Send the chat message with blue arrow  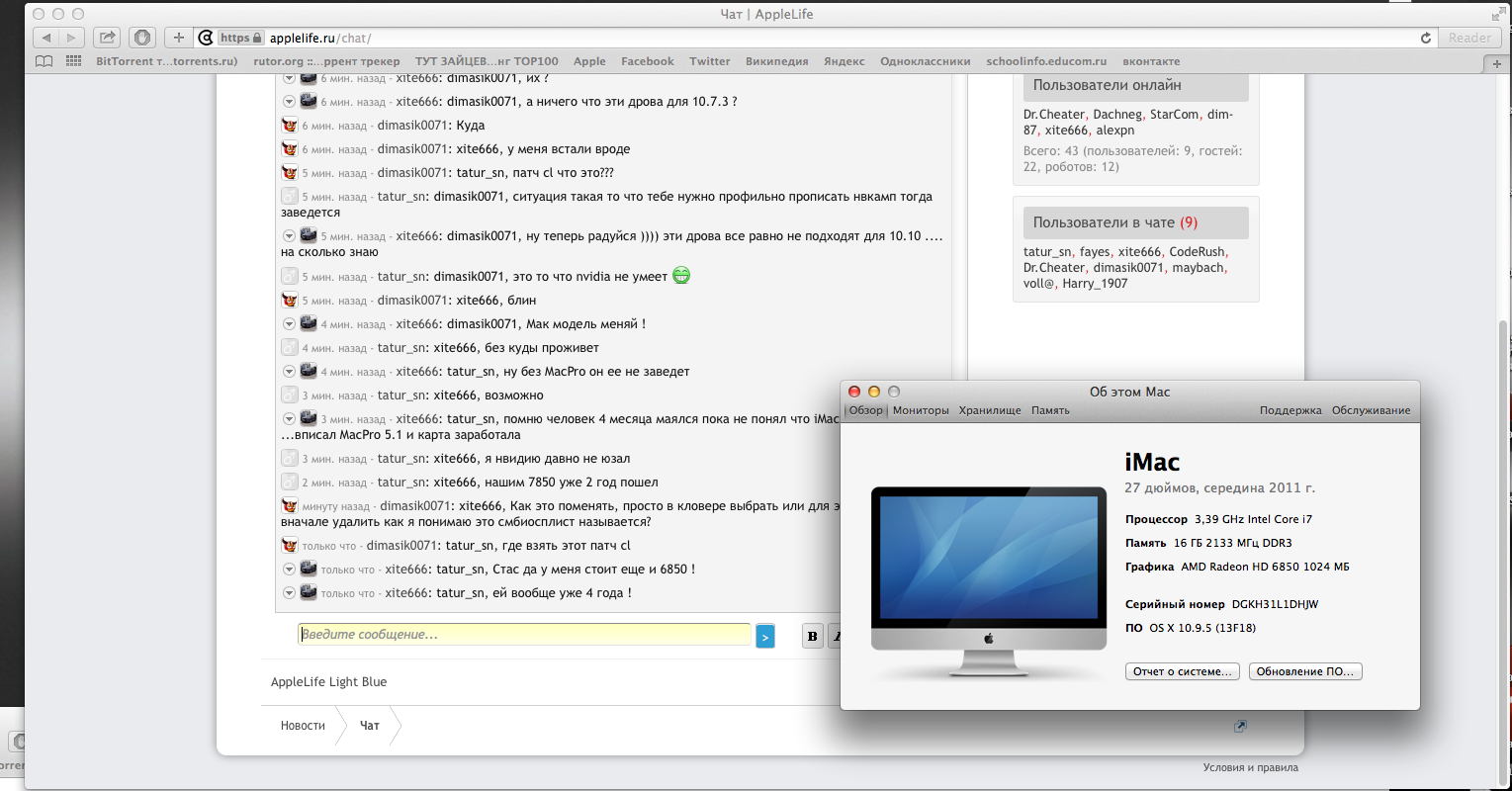764,637
